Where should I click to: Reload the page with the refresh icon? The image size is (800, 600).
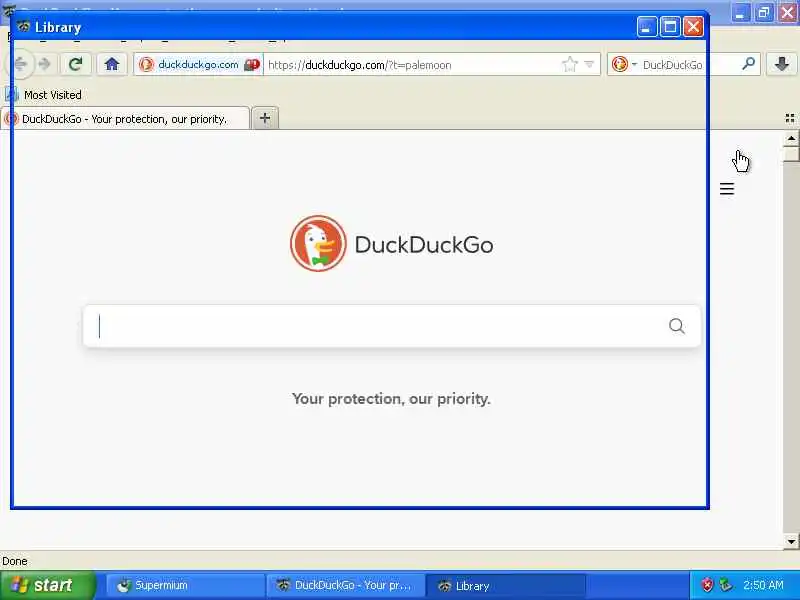coord(76,64)
